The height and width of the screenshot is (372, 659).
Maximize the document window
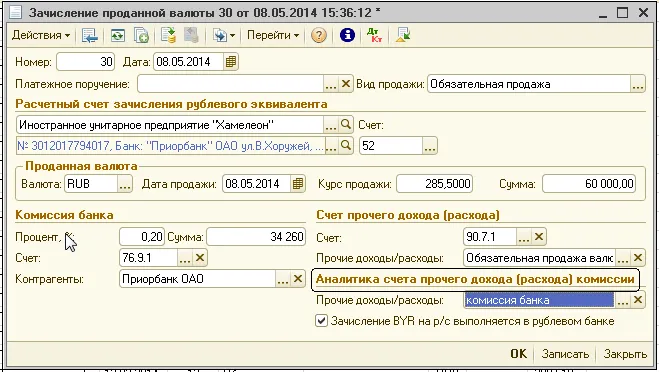622,13
